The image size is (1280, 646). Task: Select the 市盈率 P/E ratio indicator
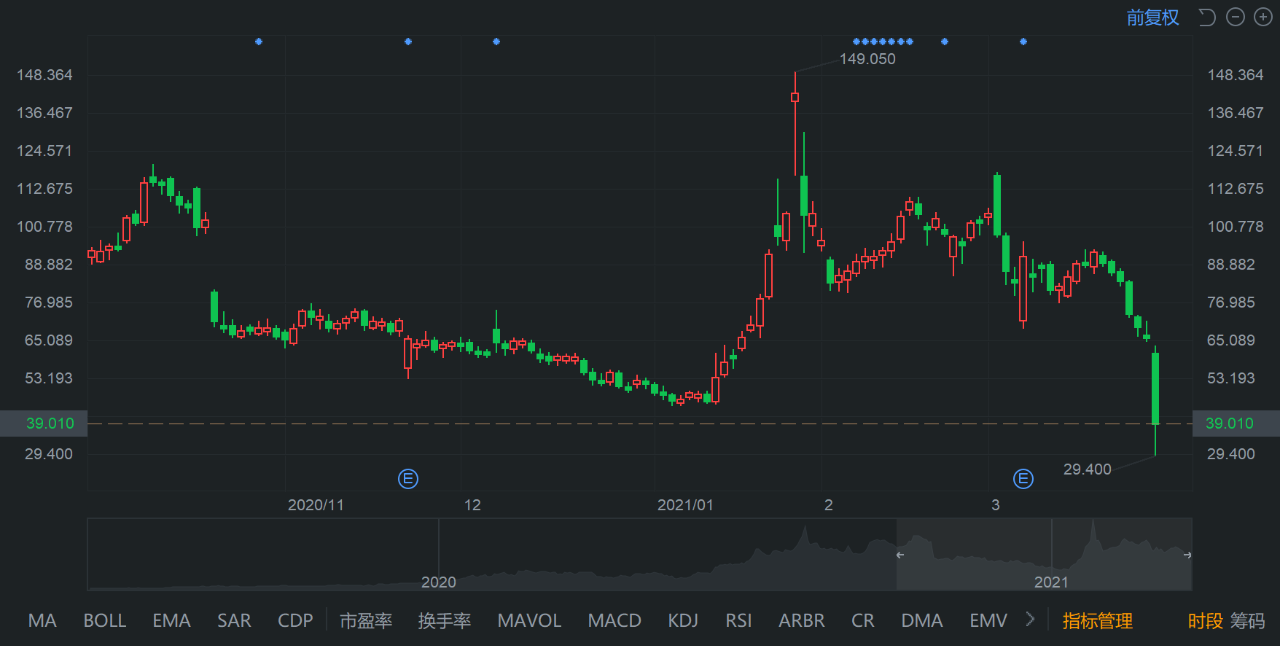pos(366,620)
